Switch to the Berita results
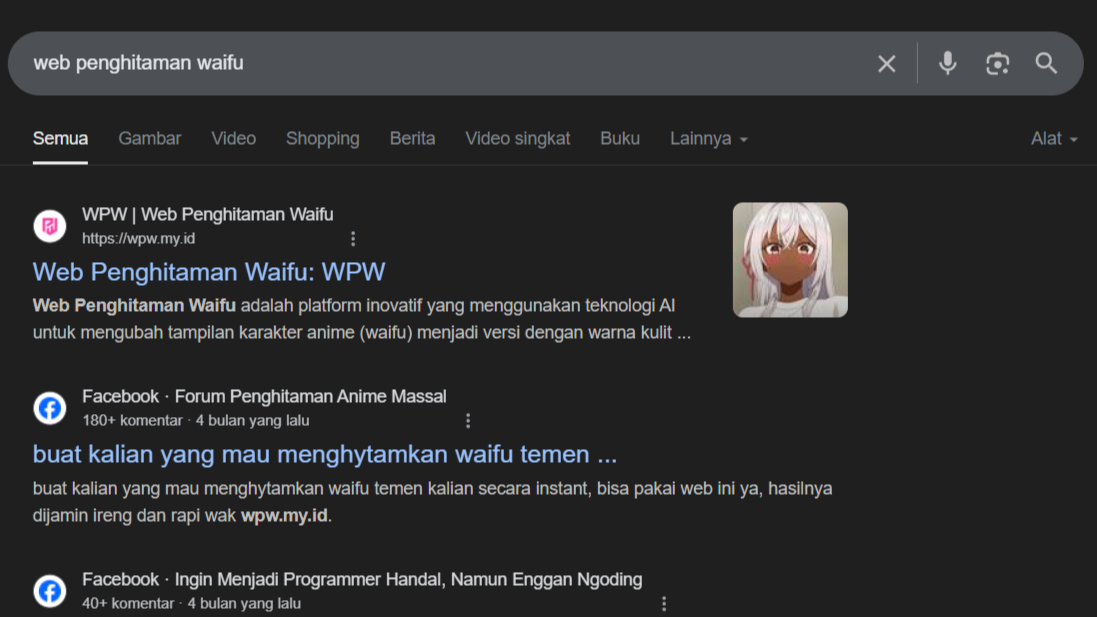The image size is (1097, 617). pyautogui.click(x=412, y=138)
